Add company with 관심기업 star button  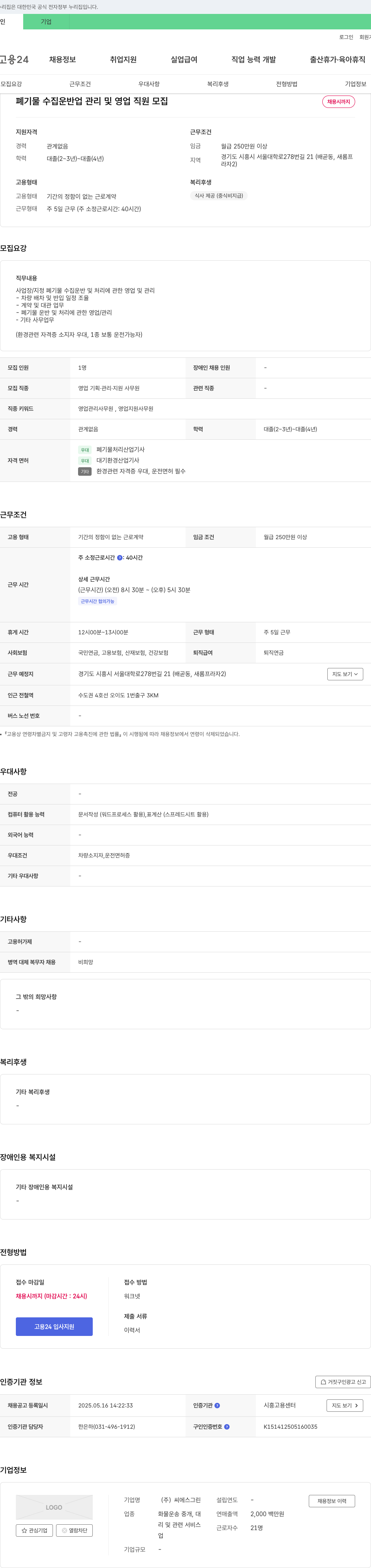[x=35, y=1530]
